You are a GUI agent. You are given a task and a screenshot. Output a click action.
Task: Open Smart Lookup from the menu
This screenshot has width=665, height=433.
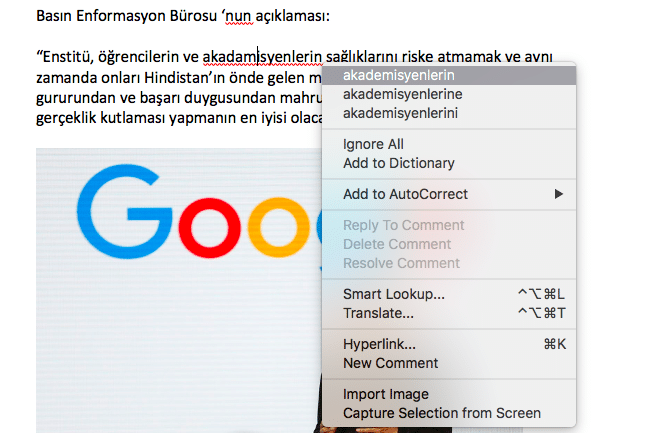(x=449, y=294)
